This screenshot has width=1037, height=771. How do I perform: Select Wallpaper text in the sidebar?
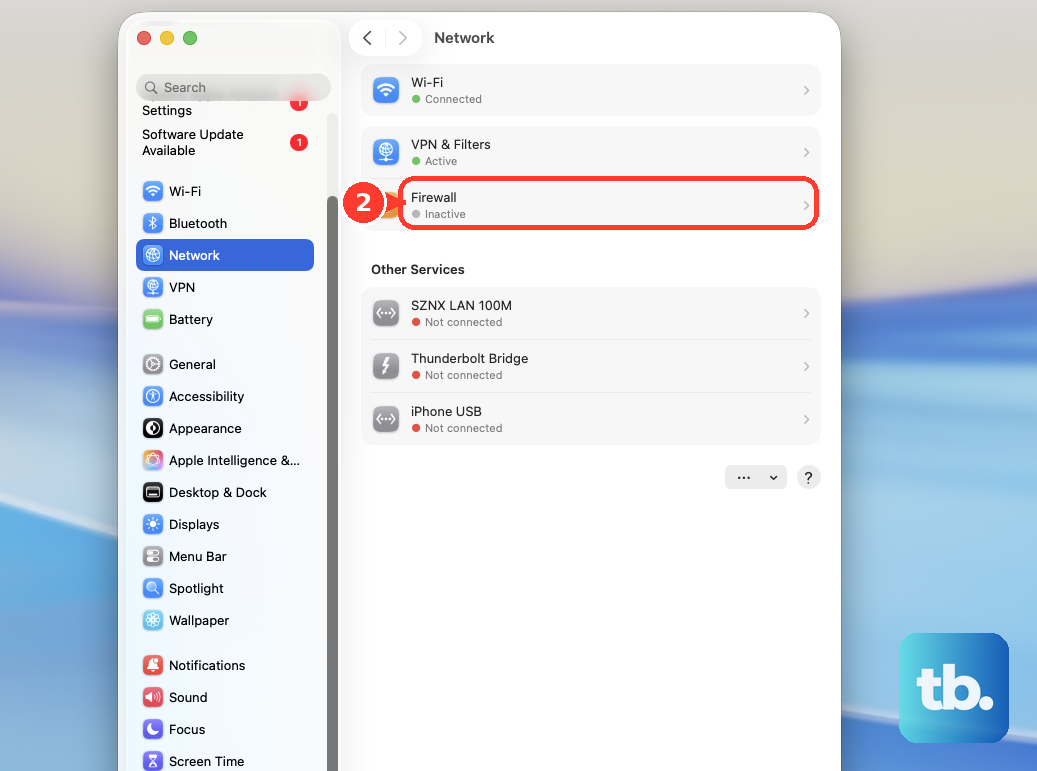pos(199,620)
